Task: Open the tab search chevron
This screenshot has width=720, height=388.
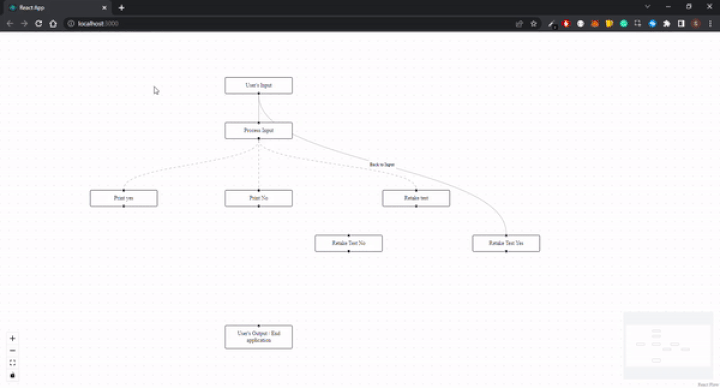Action: [647, 7]
